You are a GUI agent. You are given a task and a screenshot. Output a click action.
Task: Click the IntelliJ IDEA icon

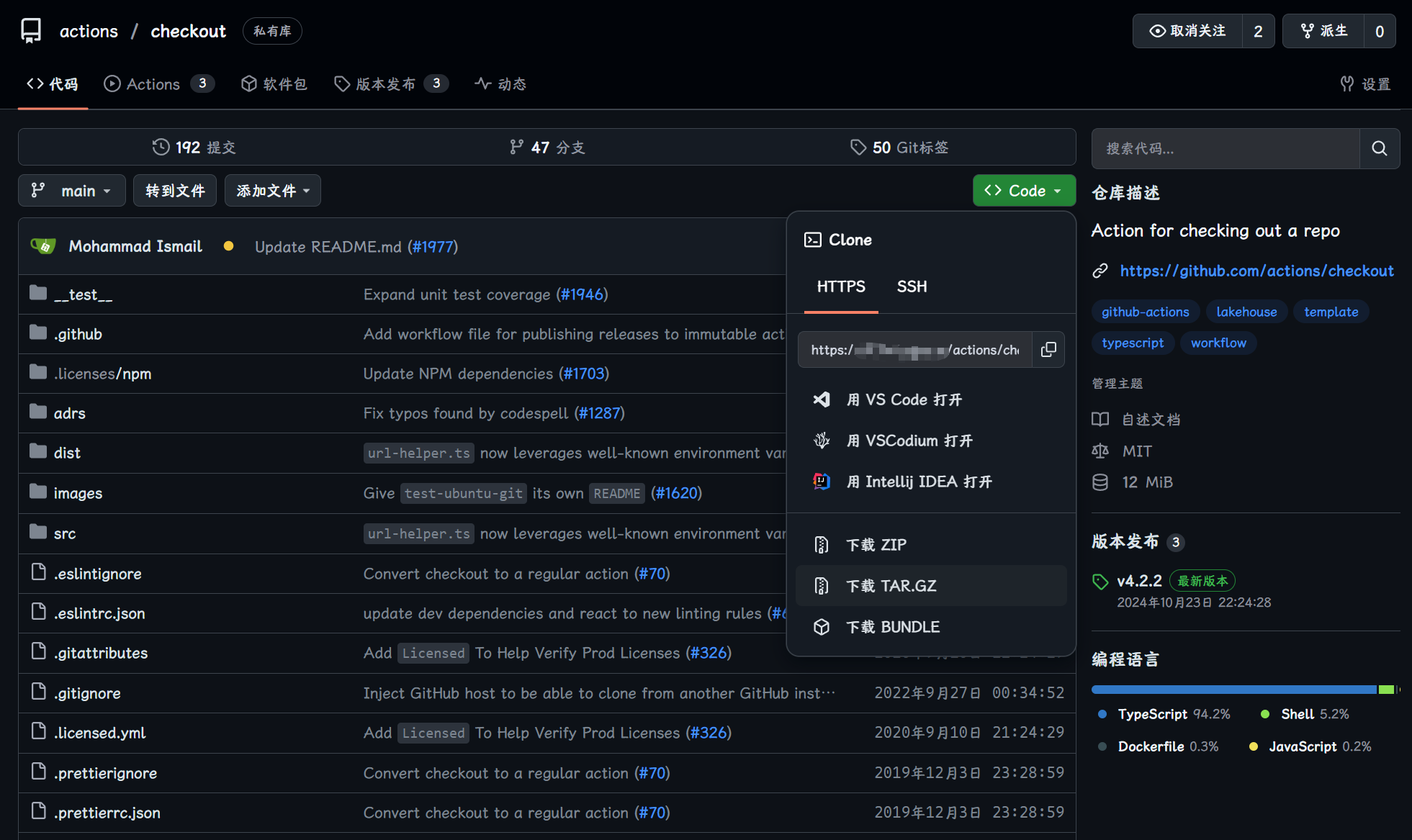point(822,482)
